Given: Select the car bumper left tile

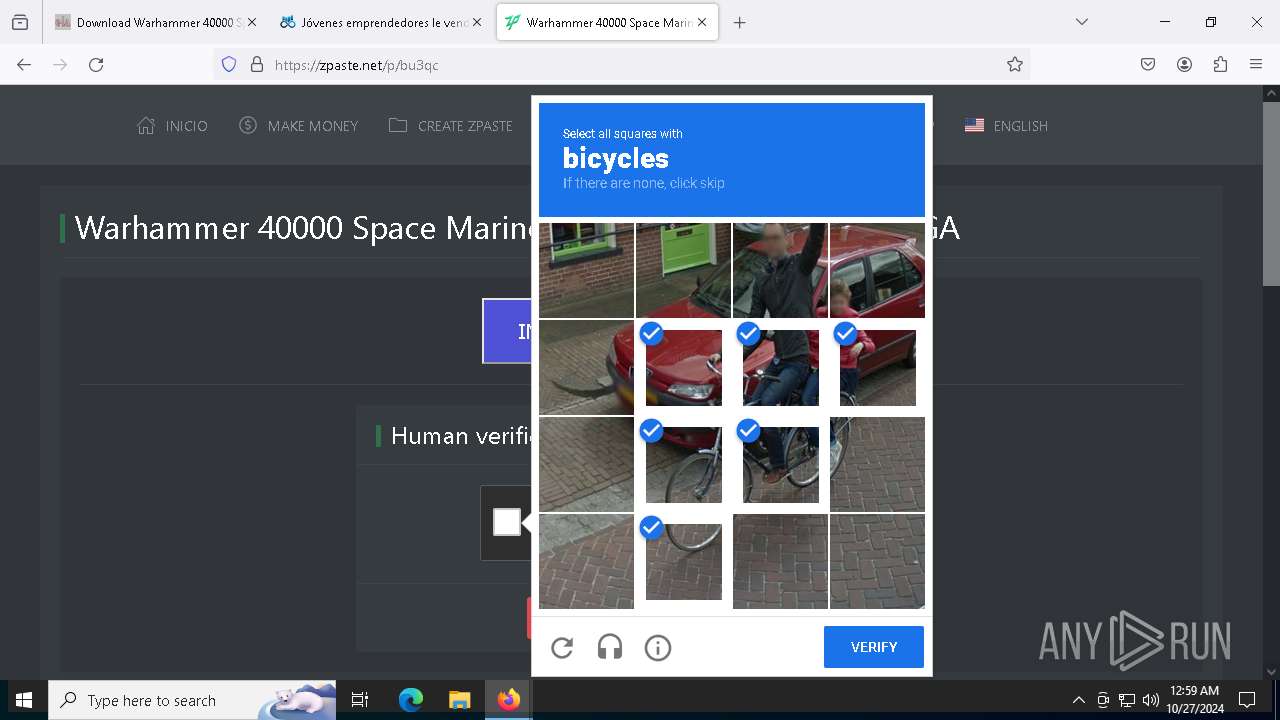Looking at the screenshot, I should (587, 367).
